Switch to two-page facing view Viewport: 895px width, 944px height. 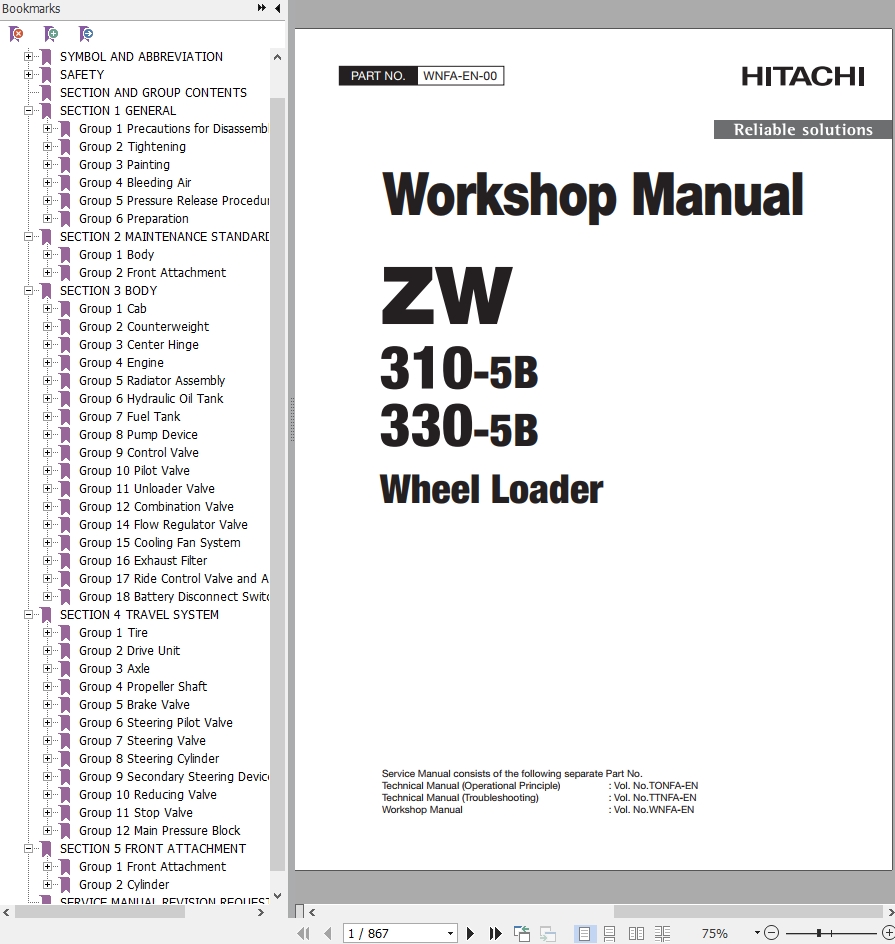tap(636, 933)
